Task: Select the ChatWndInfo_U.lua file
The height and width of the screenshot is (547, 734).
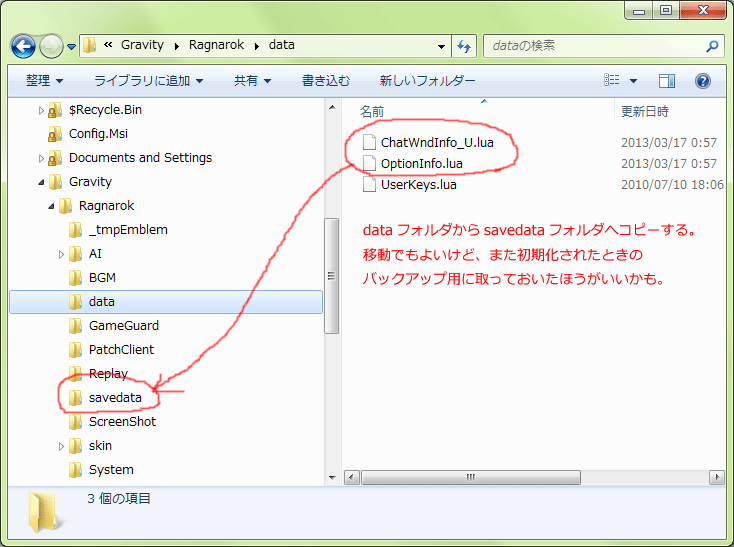Action: click(x=436, y=143)
